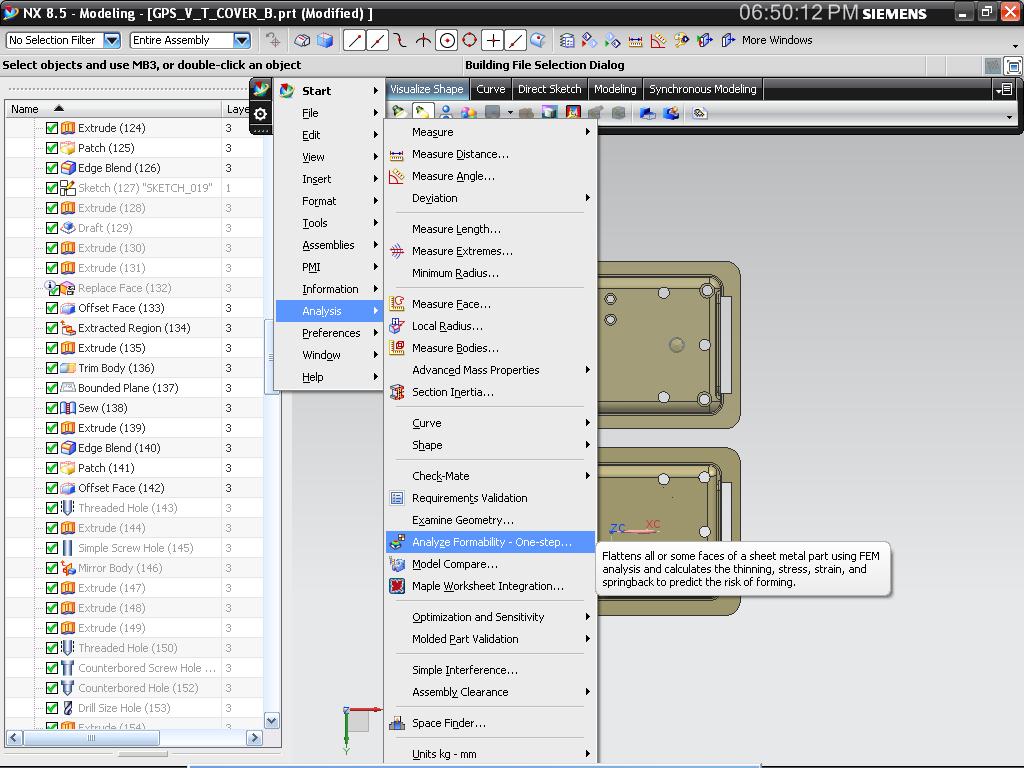
Task: Click the Requirements Validation icon
Action: point(396,498)
